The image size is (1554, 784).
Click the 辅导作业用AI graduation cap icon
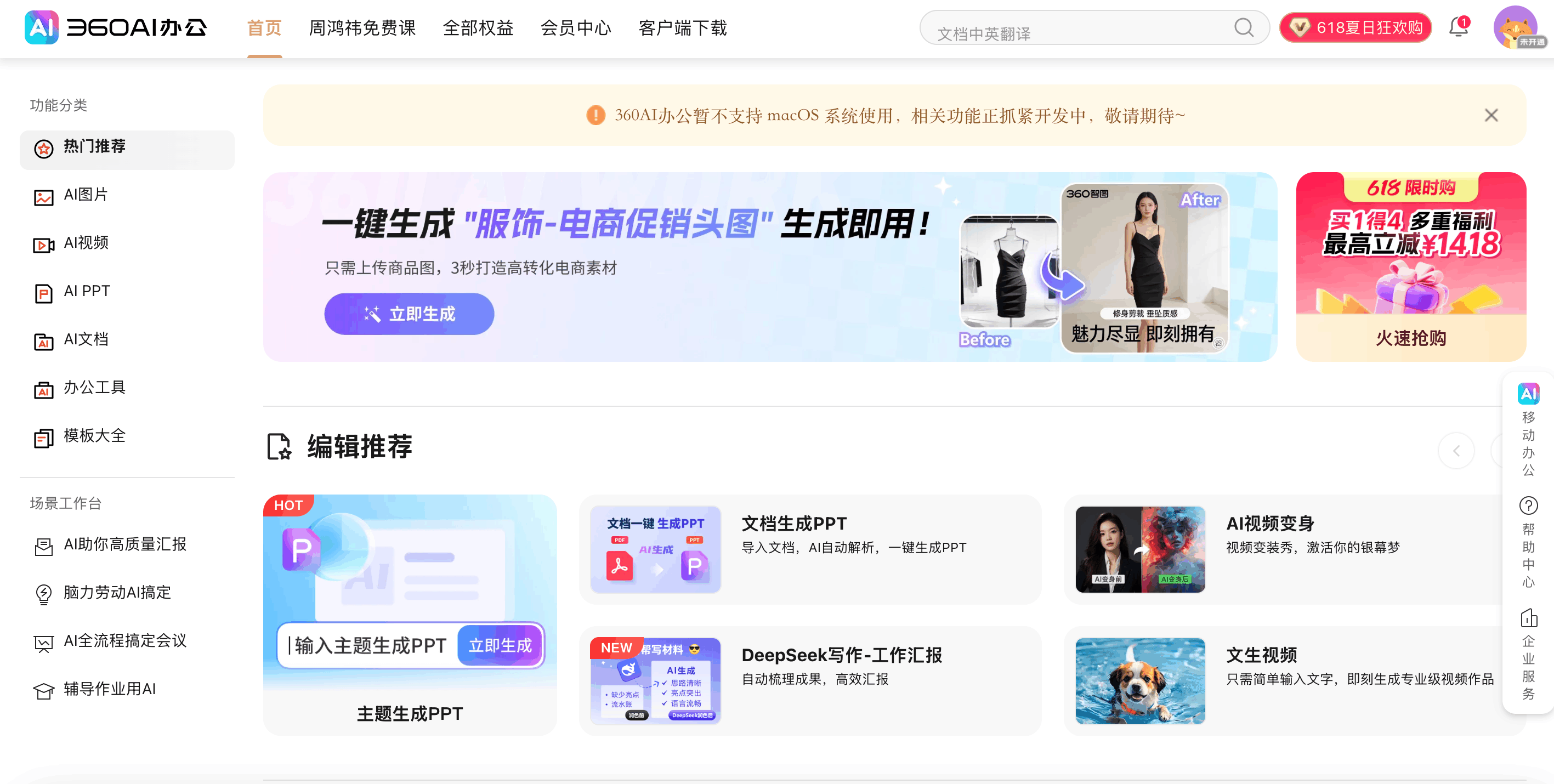[43, 691]
